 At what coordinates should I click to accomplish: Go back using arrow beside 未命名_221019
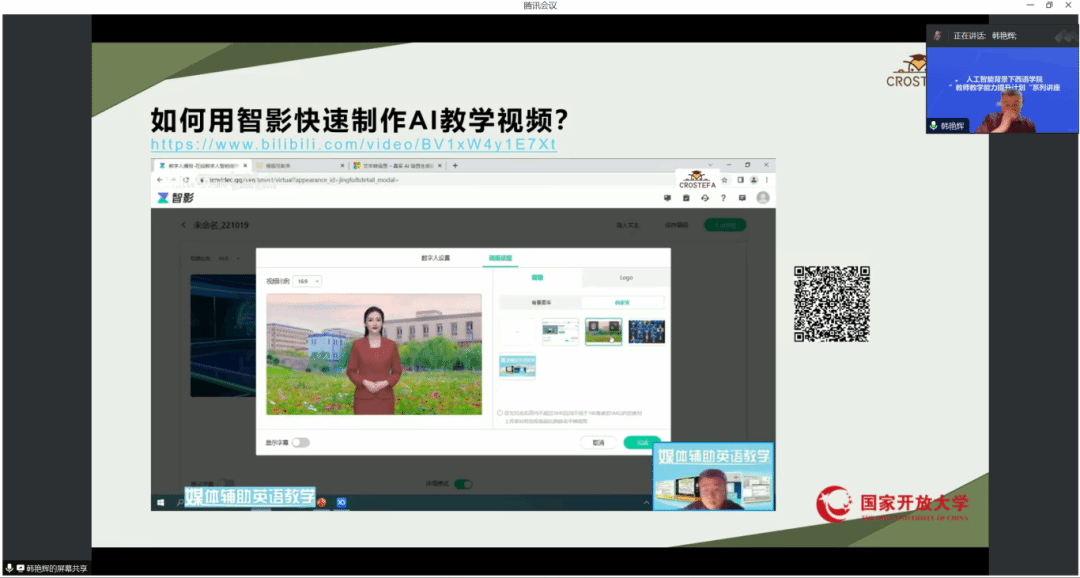coord(183,225)
